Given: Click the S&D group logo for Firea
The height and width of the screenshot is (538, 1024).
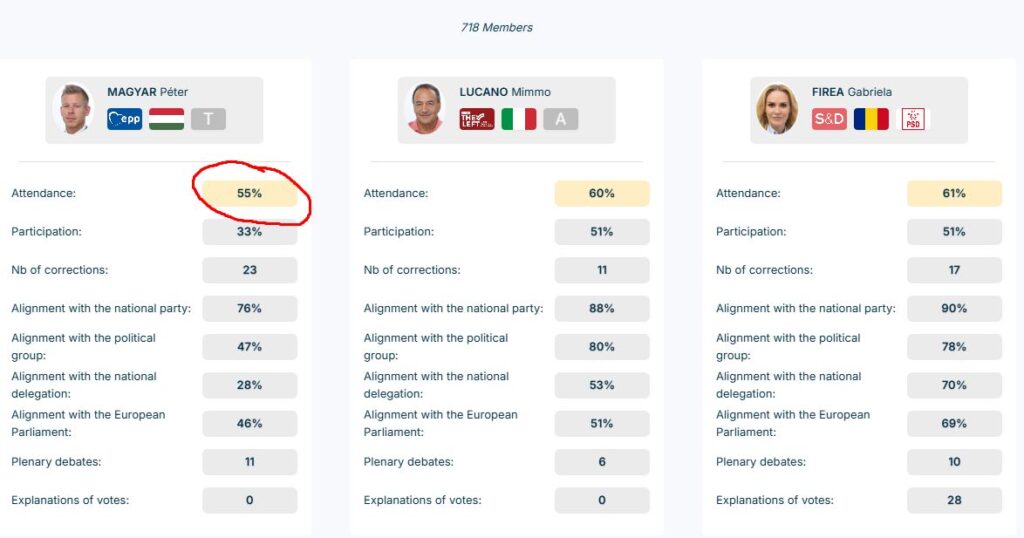Looking at the screenshot, I should pyautogui.click(x=829, y=120).
